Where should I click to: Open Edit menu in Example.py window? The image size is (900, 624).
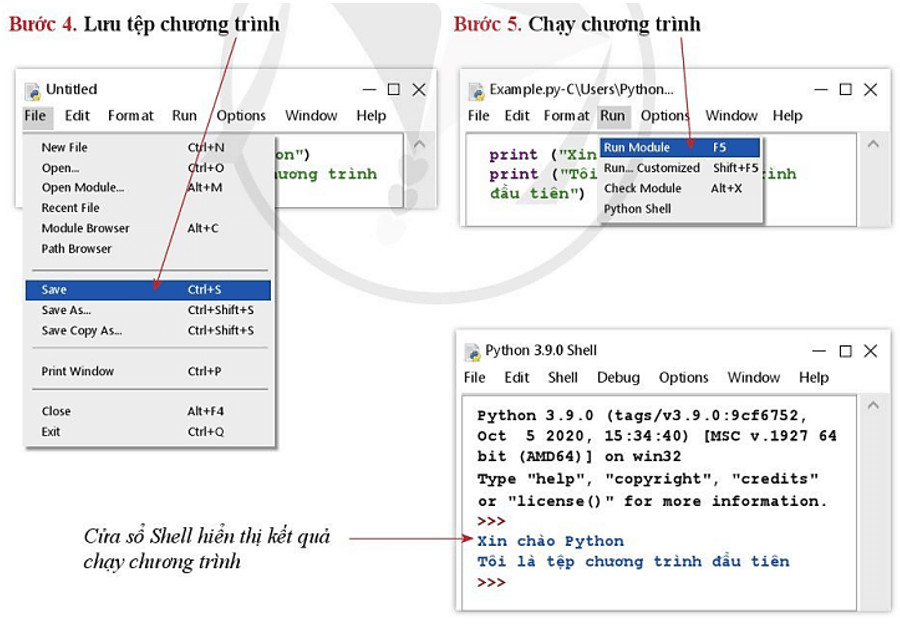click(517, 115)
